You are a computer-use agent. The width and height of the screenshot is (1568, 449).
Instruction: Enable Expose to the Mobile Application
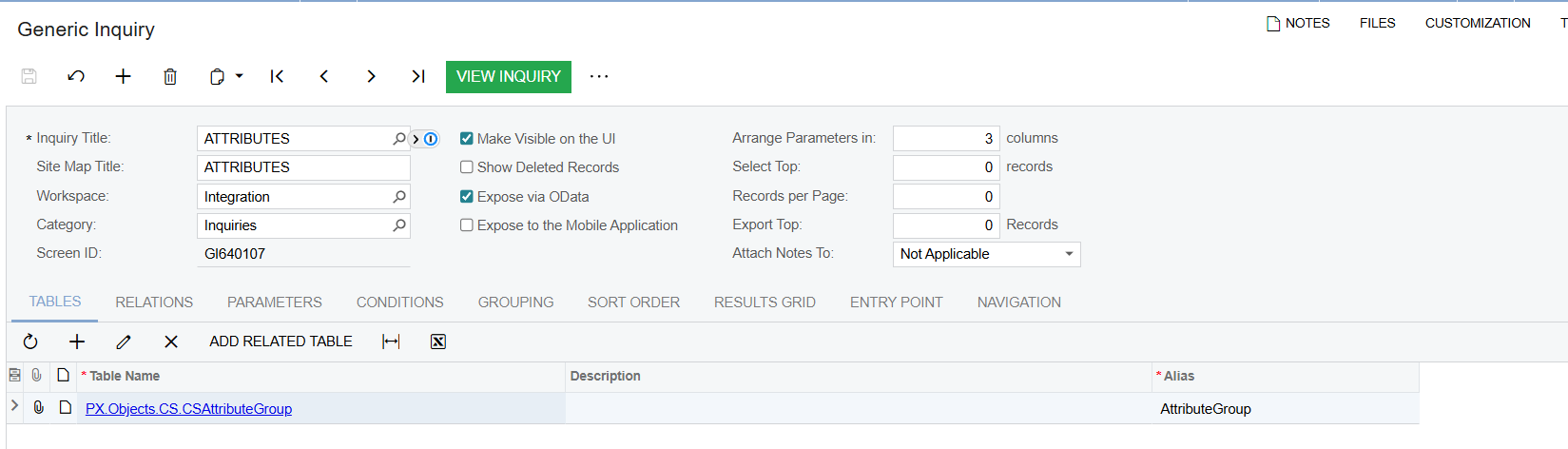coord(467,225)
